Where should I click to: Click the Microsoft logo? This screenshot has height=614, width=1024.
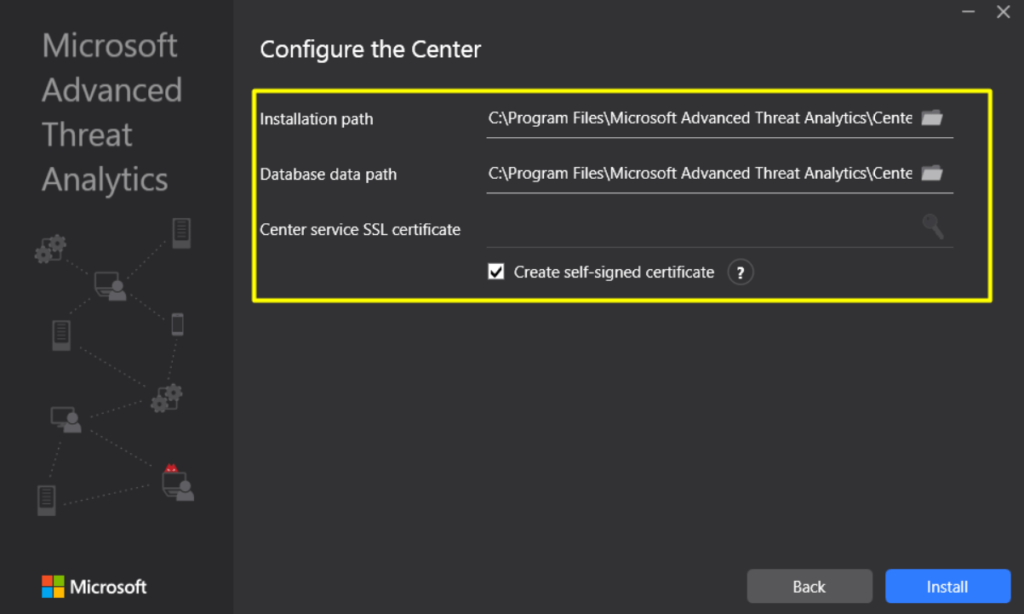point(94,587)
